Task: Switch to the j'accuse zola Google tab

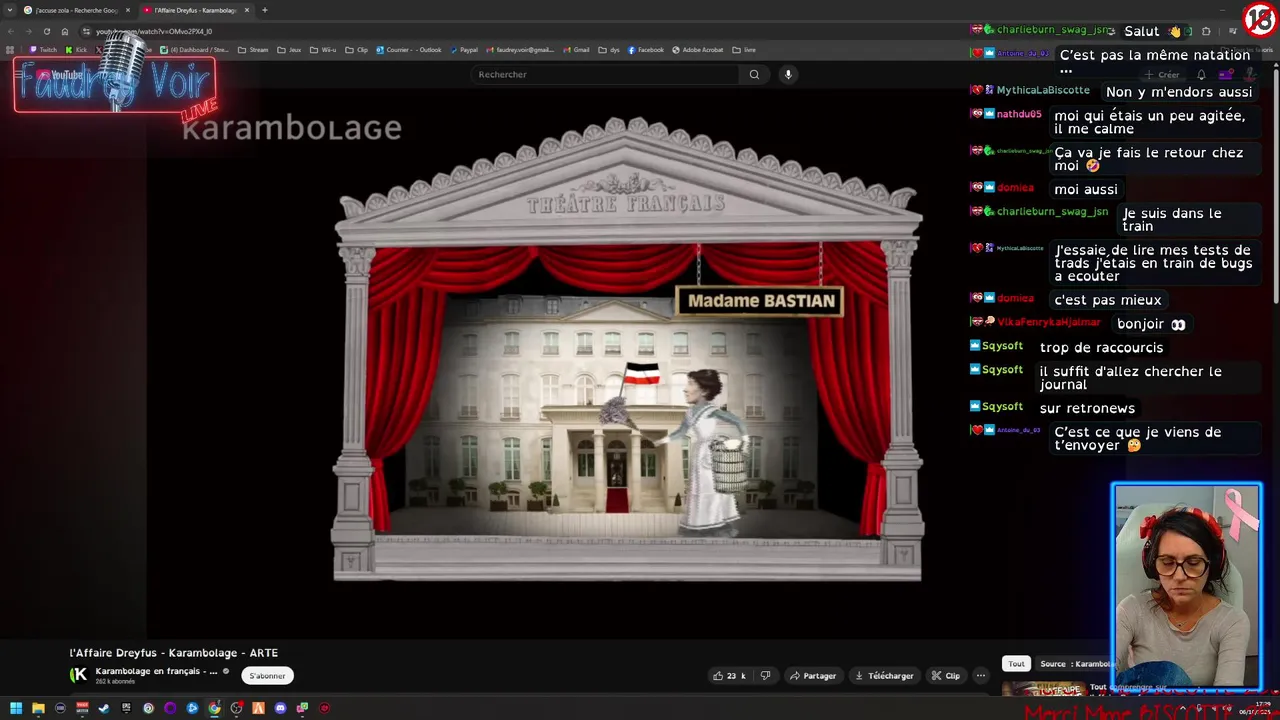Action: 76,10
